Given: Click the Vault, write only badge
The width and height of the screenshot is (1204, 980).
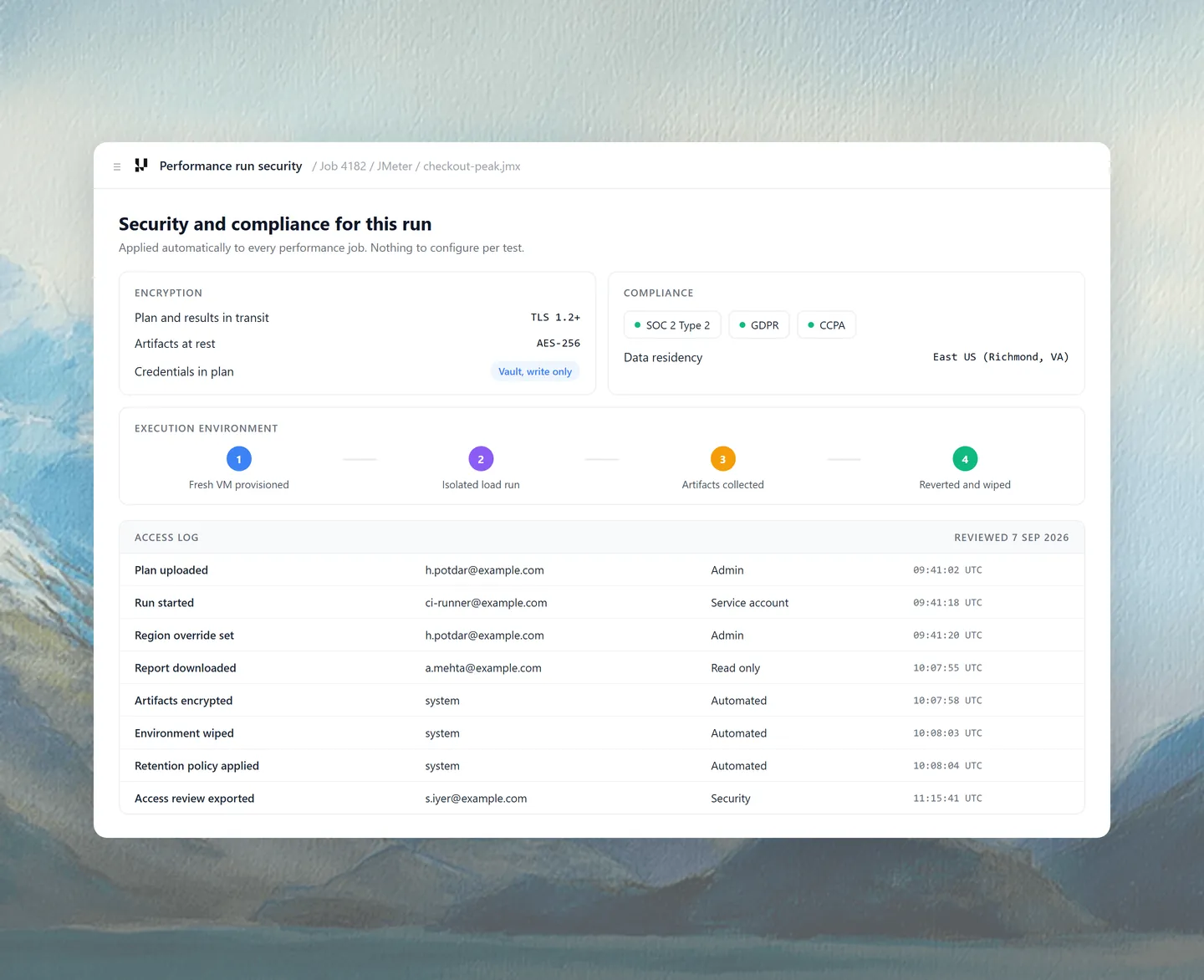Looking at the screenshot, I should click(535, 371).
